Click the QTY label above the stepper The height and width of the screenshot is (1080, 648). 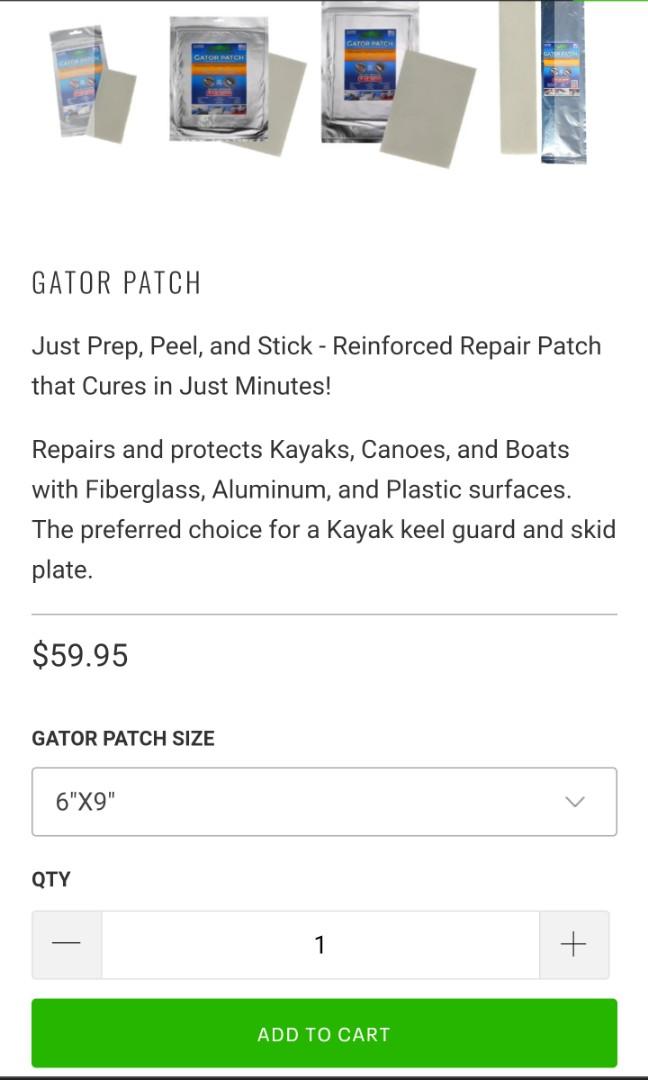coord(50,879)
